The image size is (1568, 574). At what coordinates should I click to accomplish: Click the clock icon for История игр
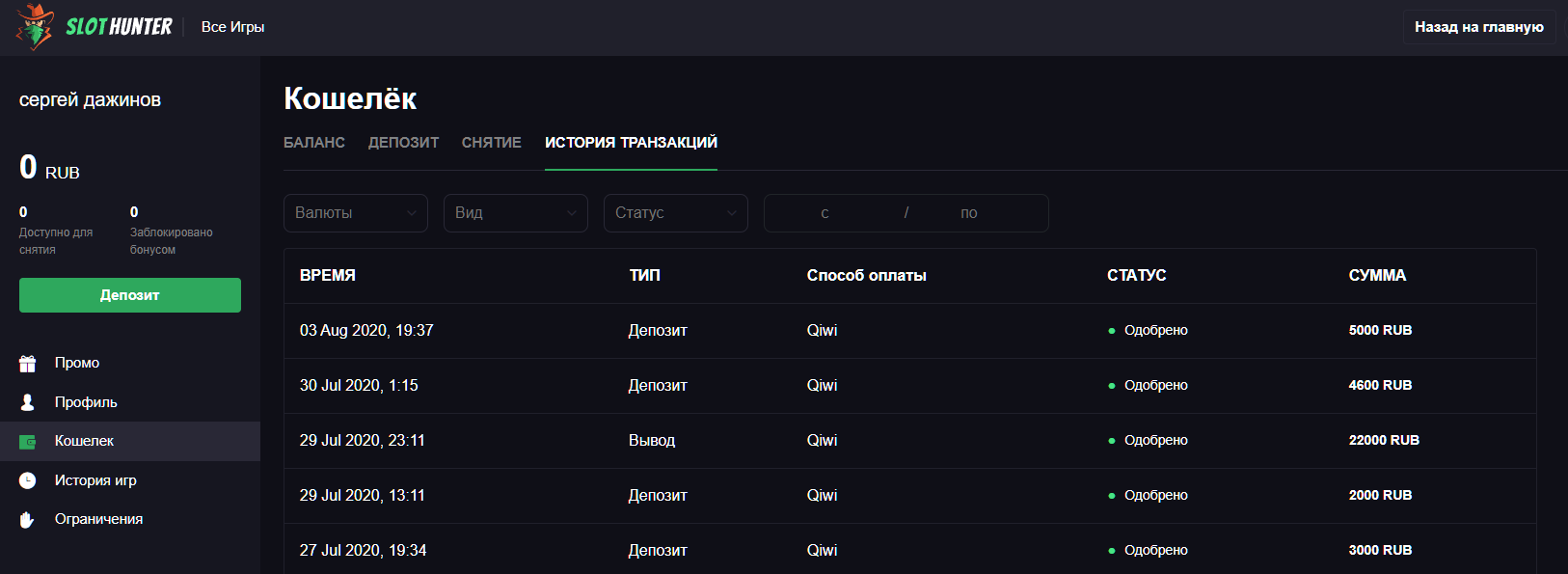(28, 480)
